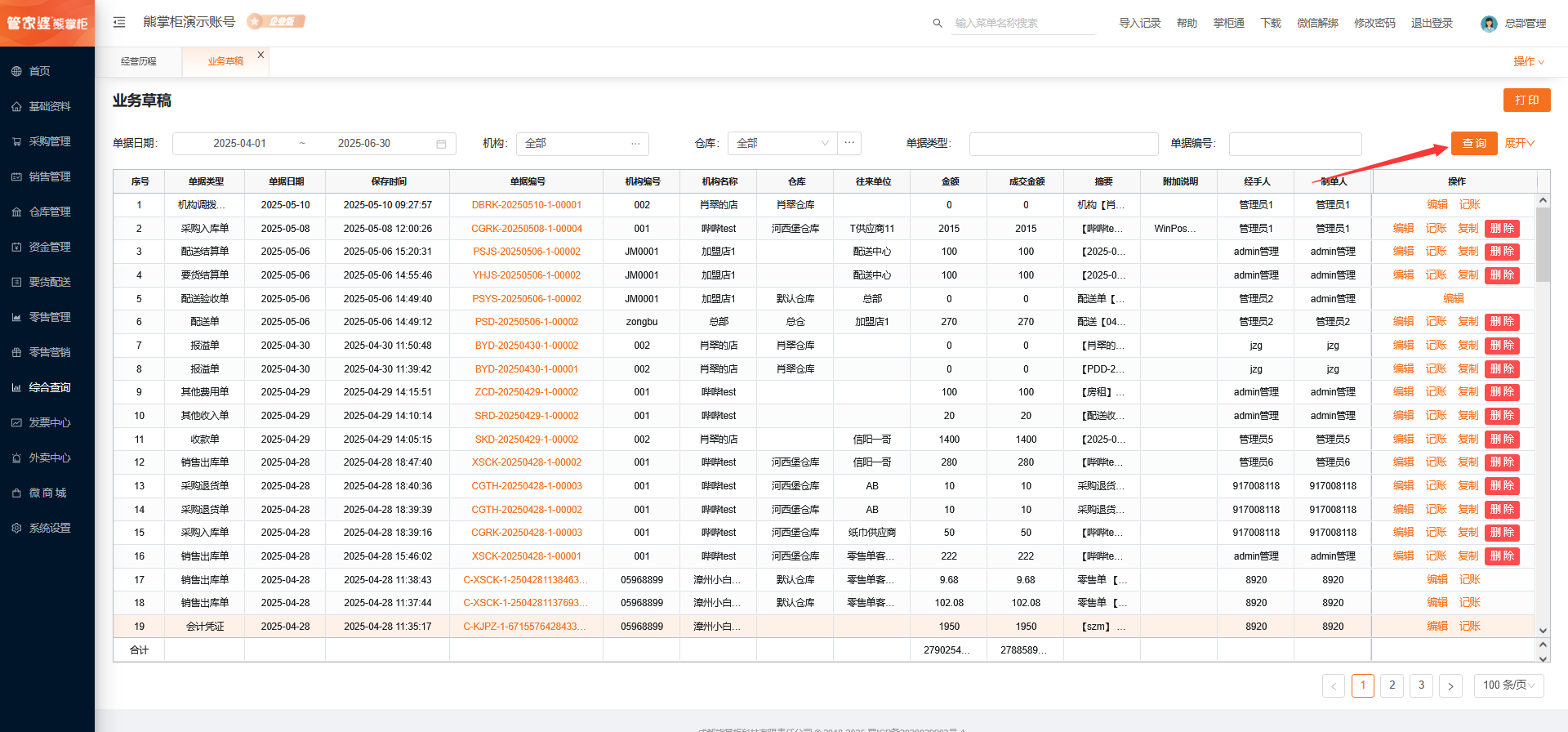Click the ellipsis button beside 仓库 dropdown
The height and width of the screenshot is (732, 1568).
[x=849, y=143]
